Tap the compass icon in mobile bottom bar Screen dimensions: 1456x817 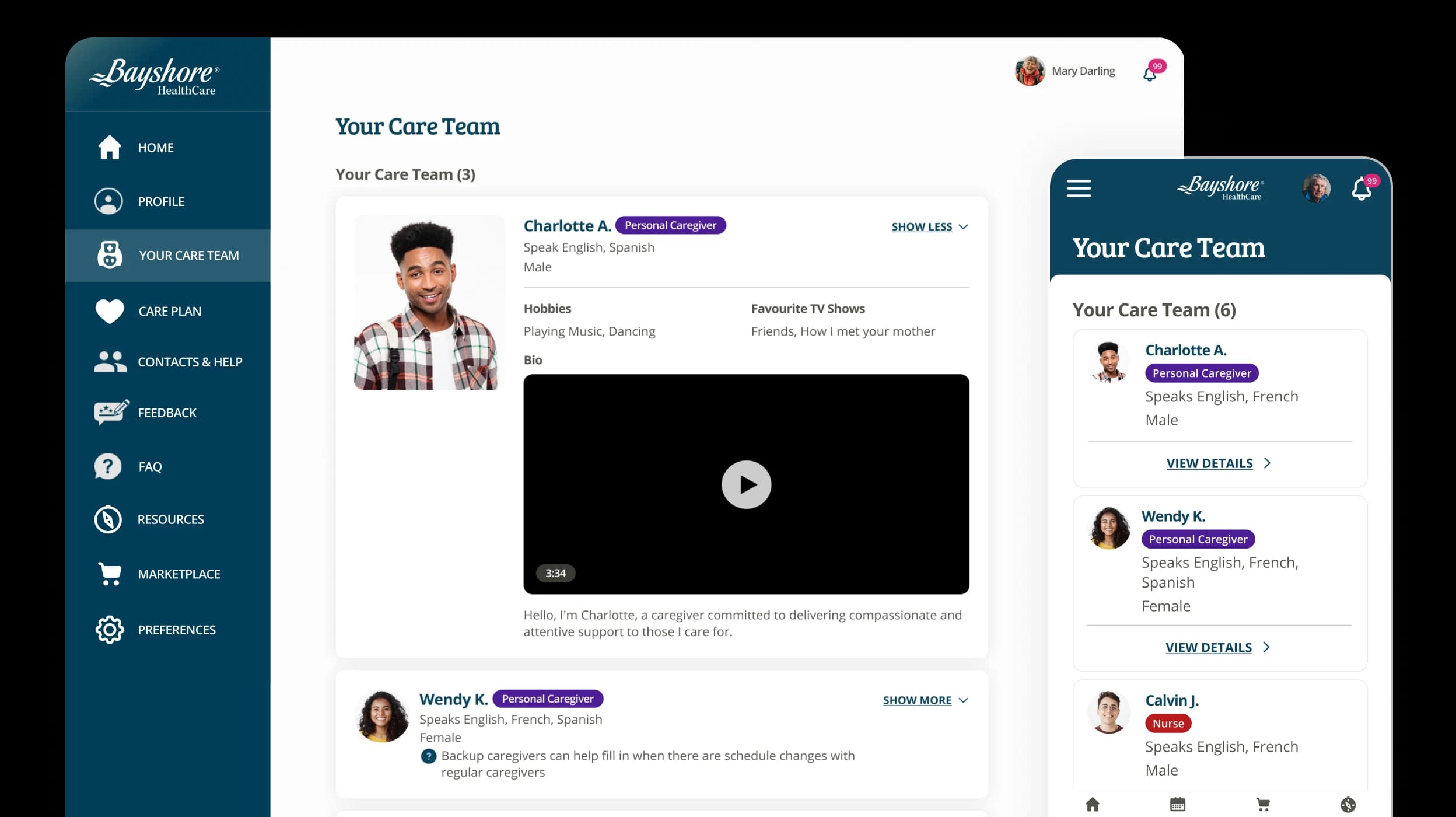pyautogui.click(x=1348, y=805)
